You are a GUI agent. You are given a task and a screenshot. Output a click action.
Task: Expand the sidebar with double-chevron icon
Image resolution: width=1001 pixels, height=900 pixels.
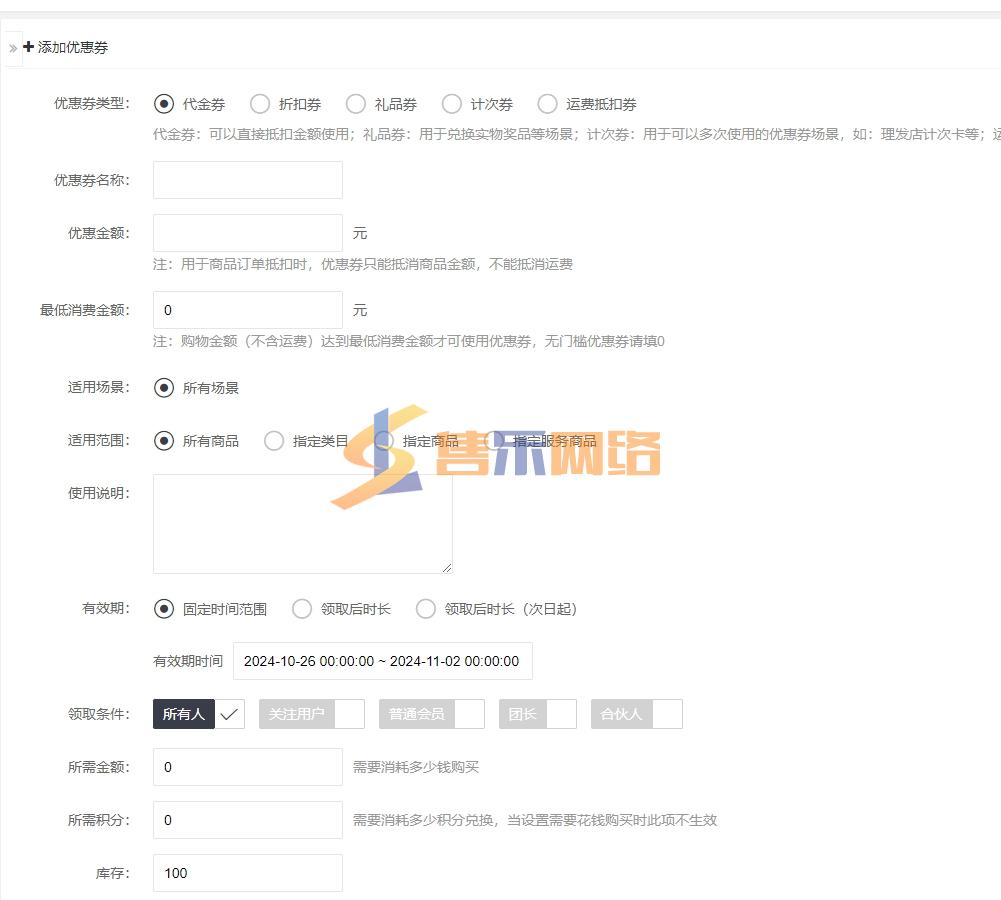pyautogui.click(x=13, y=48)
